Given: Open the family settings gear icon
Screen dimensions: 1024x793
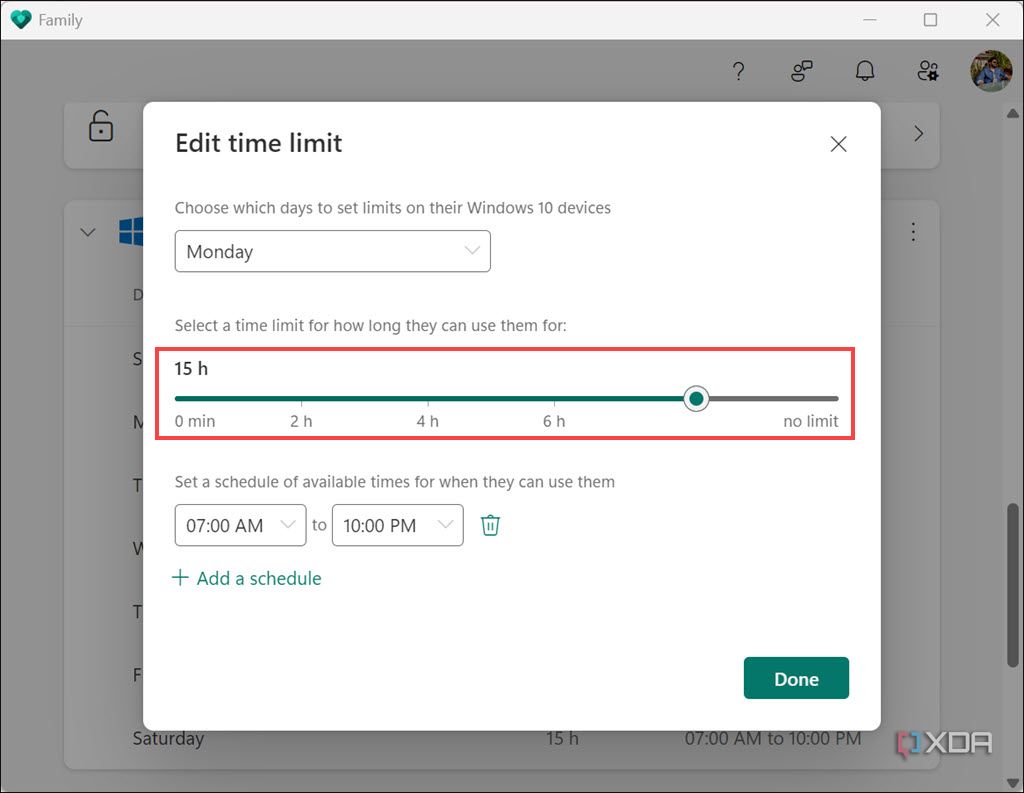Looking at the screenshot, I should [x=927, y=71].
